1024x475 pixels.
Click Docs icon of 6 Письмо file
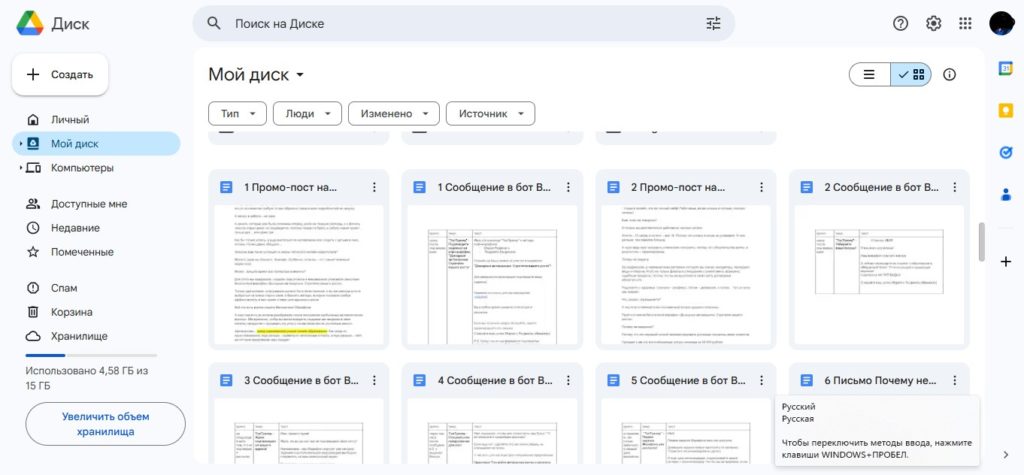pos(807,380)
